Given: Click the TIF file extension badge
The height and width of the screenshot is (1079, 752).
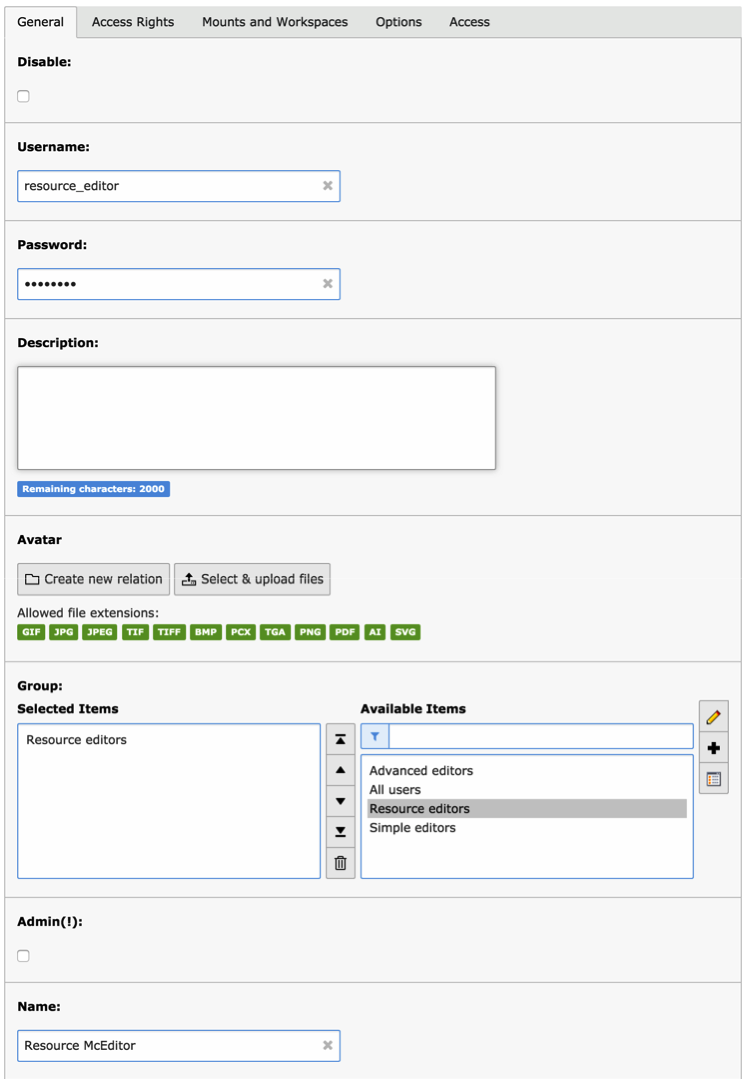Looking at the screenshot, I should [135, 632].
